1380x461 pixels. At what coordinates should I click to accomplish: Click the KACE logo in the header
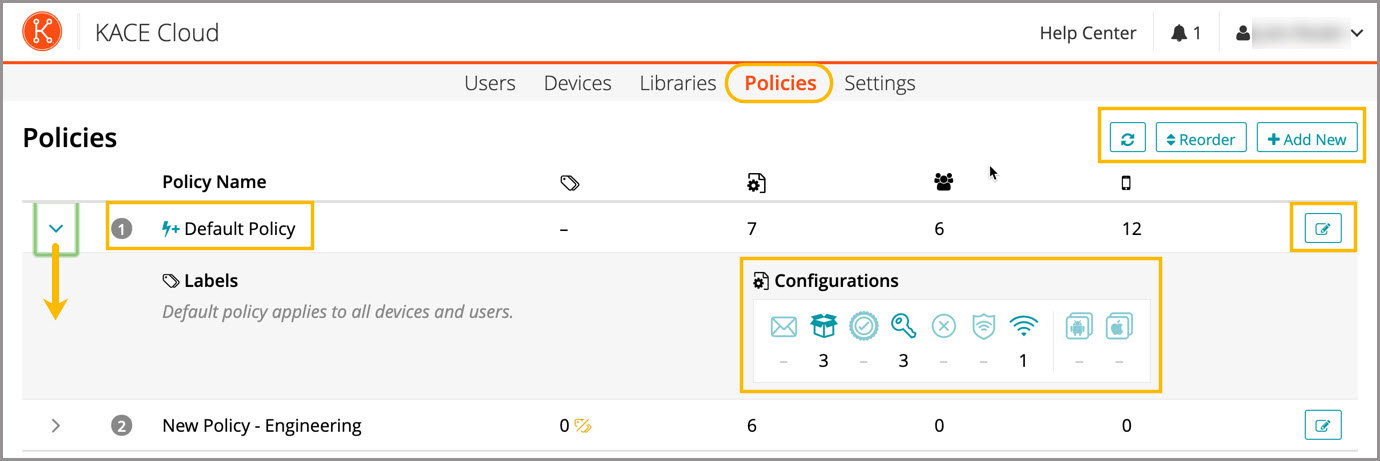point(42,32)
